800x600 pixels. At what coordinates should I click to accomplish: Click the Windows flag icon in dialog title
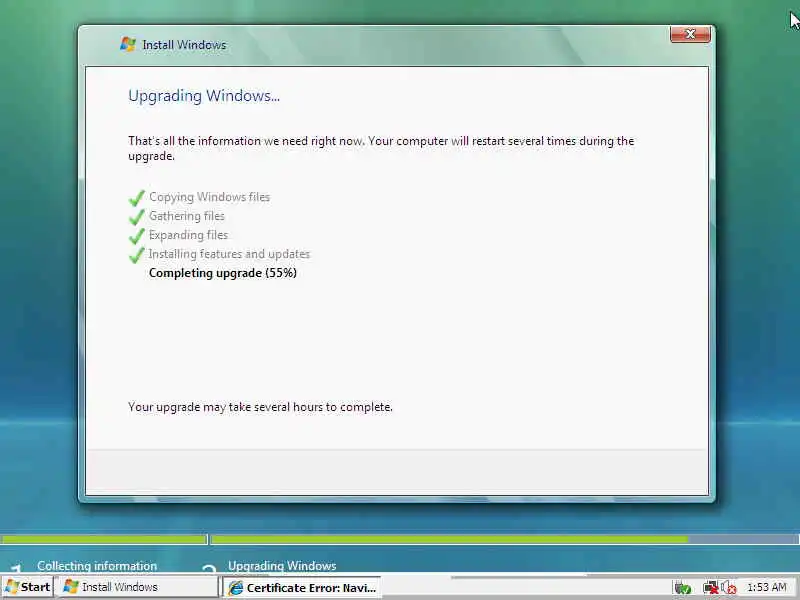(x=128, y=44)
